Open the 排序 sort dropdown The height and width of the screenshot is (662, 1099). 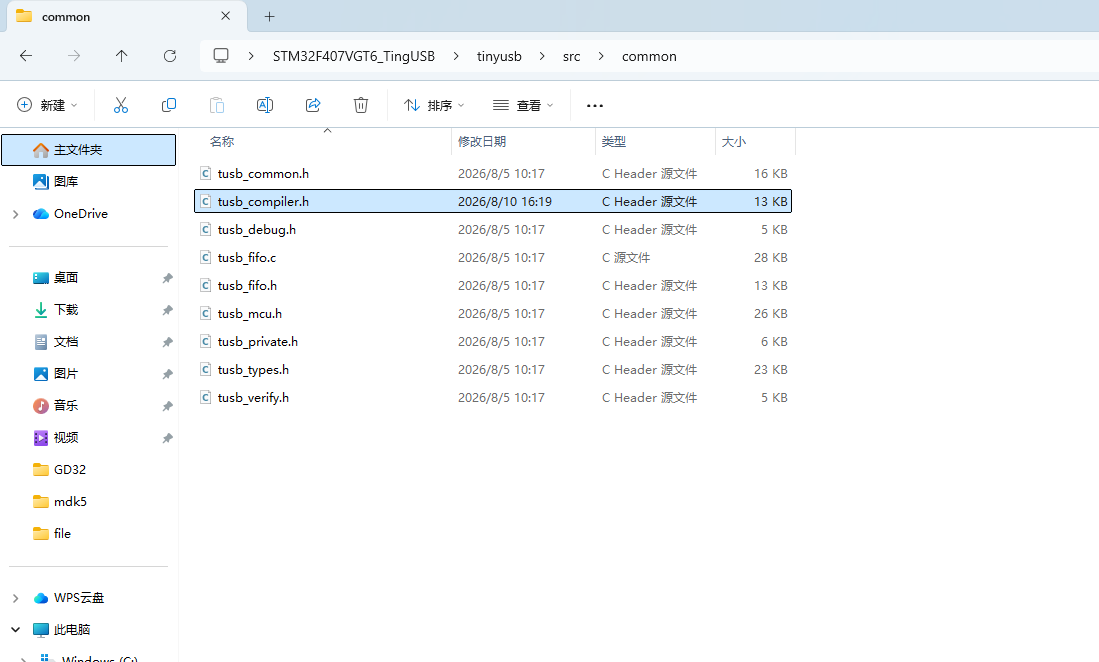coord(434,105)
